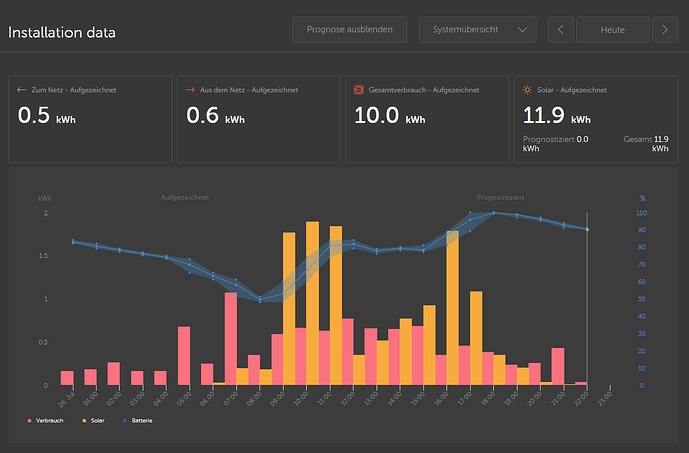
Task: Click the 23:00 time axis label
Action: 605,399
